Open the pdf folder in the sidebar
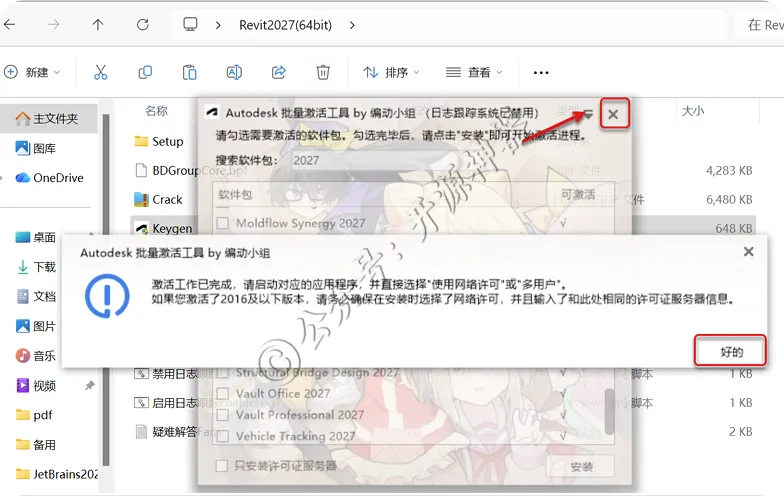This screenshot has width=784, height=496. [x=34, y=415]
